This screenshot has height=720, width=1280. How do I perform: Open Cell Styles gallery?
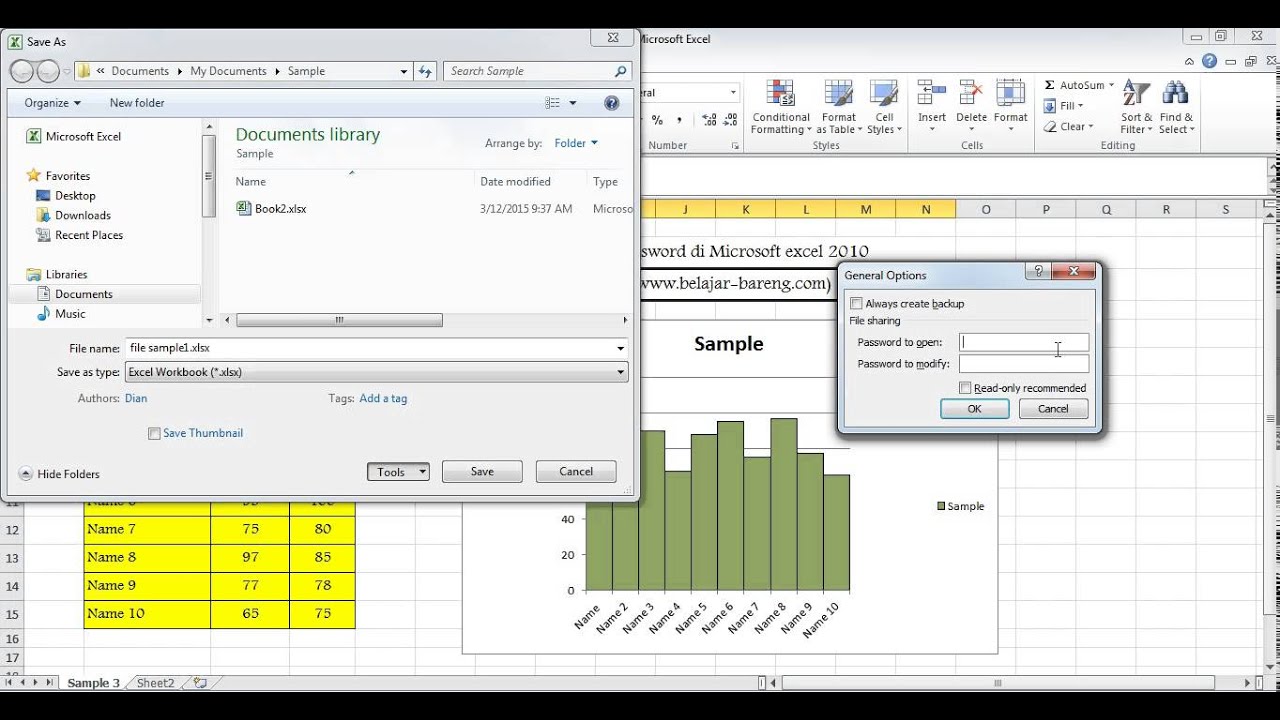(883, 107)
